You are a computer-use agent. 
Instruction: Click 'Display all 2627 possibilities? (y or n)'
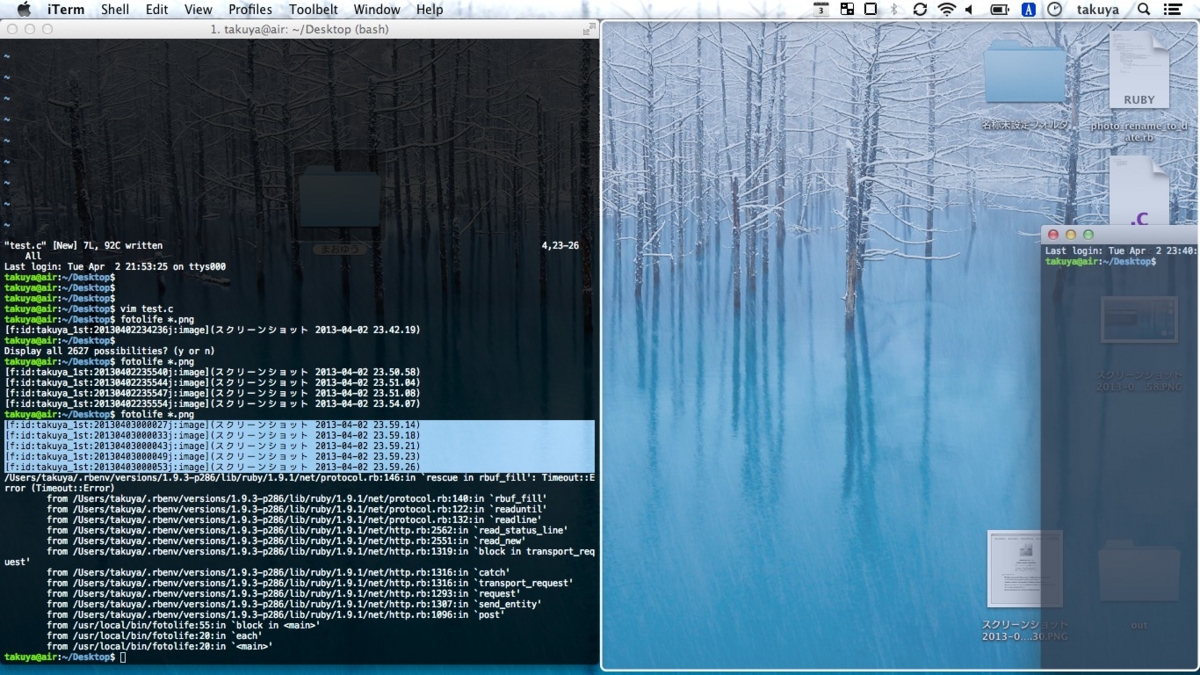(x=109, y=351)
